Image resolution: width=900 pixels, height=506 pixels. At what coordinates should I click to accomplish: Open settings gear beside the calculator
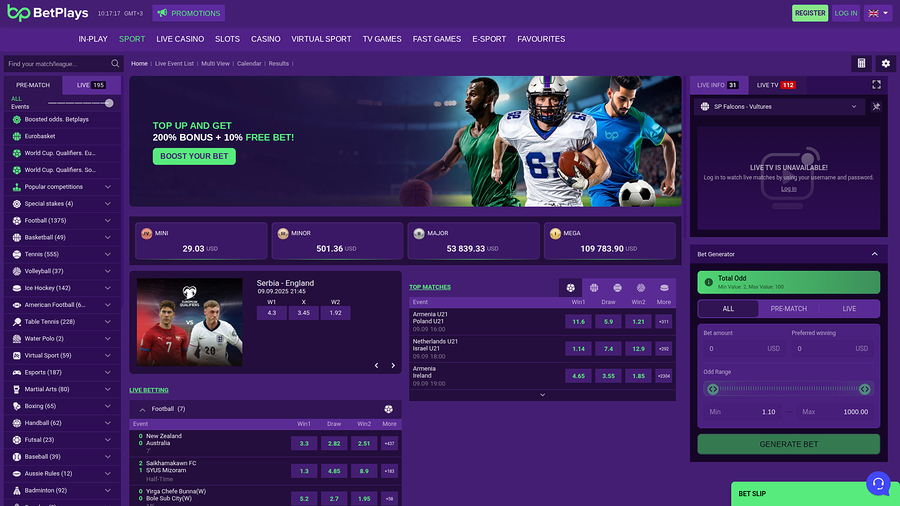(886, 64)
